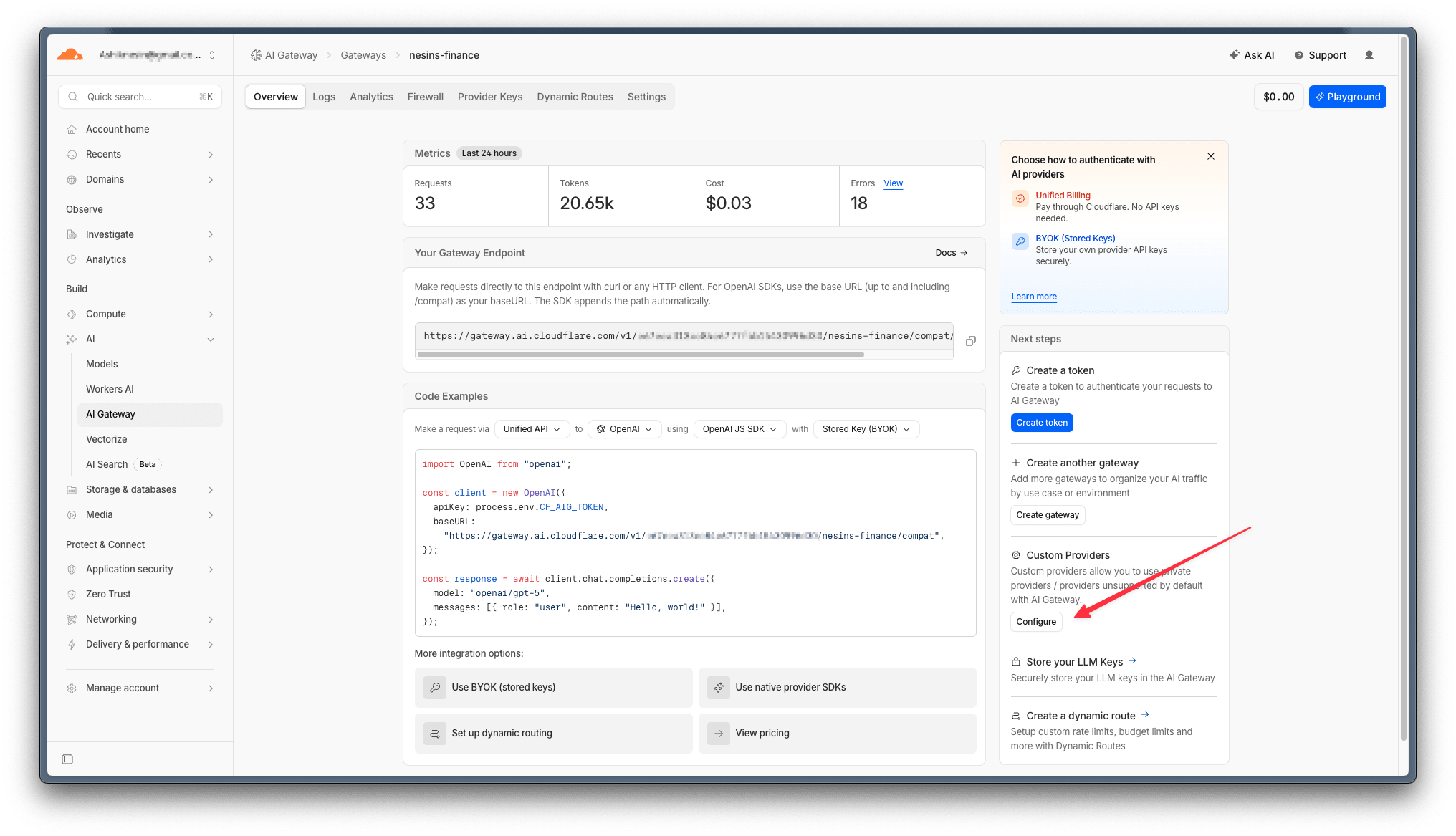The height and width of the screenshot is (836, 1456).
Task: Open Create a dynamic route
Action: (1081, 716)
